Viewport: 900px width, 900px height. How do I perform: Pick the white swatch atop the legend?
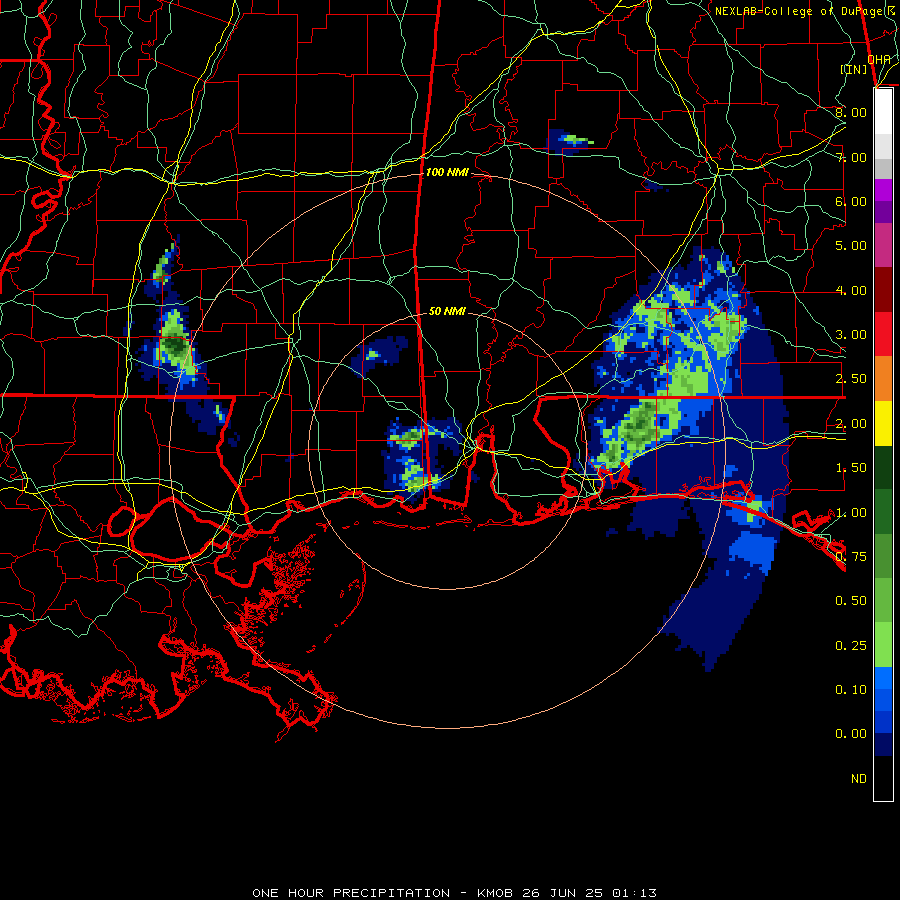tap(883, 111)
